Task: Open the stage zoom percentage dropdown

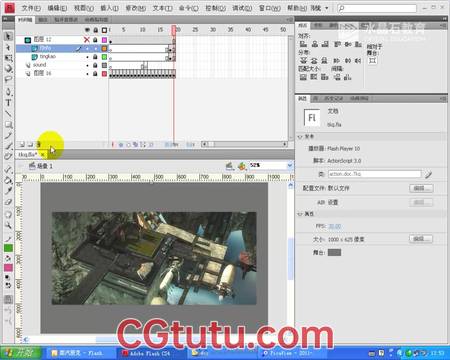Action: (x=290, y=165)
